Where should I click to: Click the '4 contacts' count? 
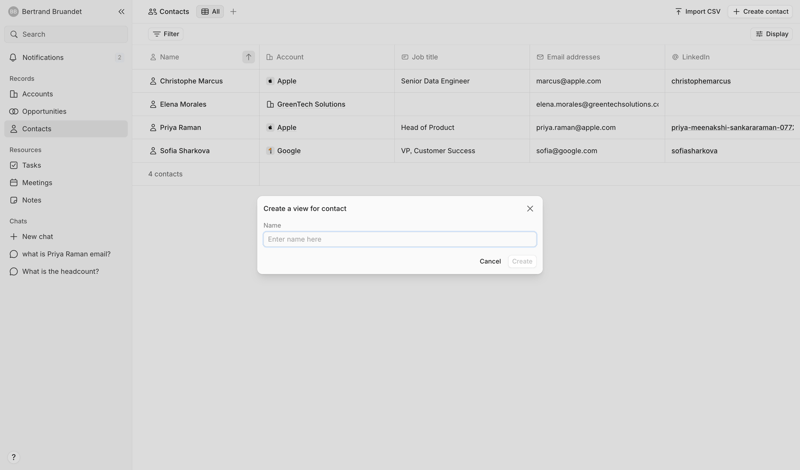coord(165,174)
